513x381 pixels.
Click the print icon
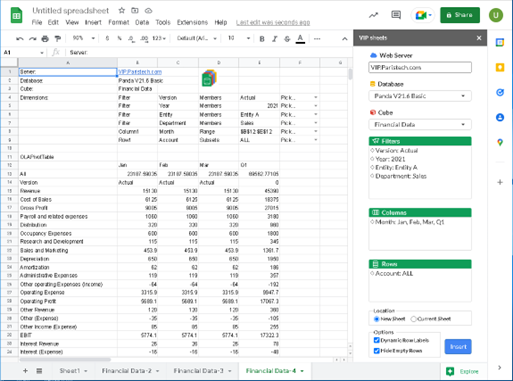point(45,39)
